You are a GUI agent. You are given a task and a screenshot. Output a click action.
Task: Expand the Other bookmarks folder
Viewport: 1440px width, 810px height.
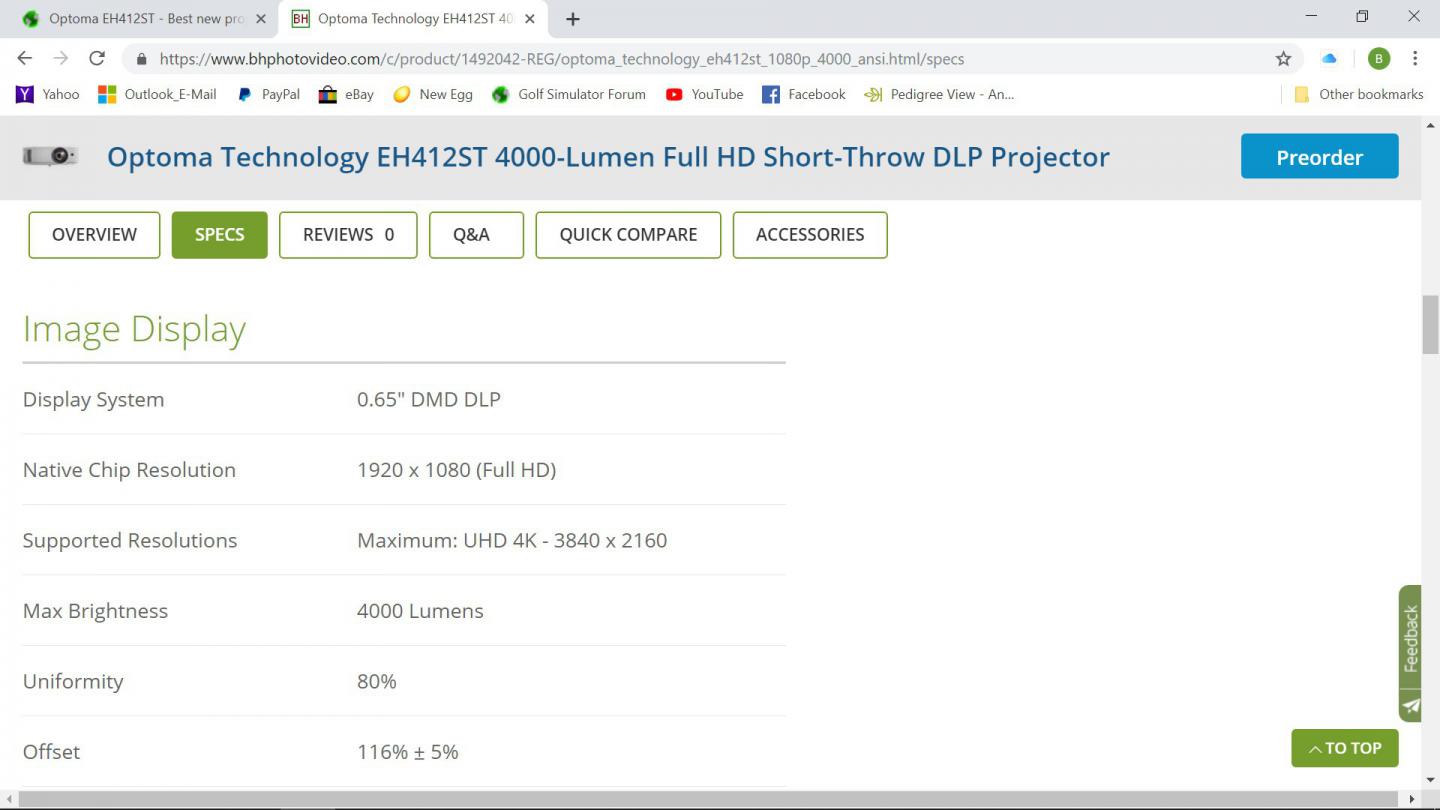click(1358, 94)
